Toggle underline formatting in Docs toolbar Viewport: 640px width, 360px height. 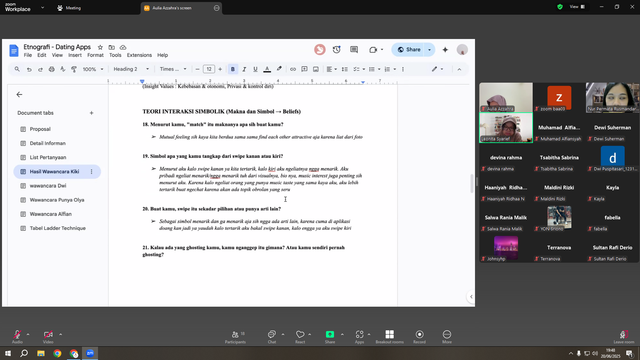256,69
